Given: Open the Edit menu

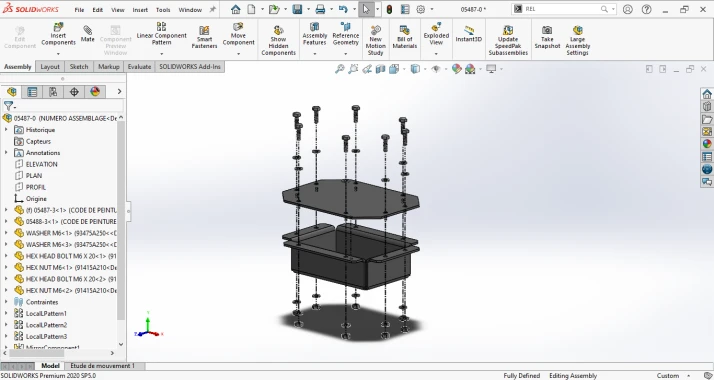Looking at the screenshot, I should tap(97, 10).
